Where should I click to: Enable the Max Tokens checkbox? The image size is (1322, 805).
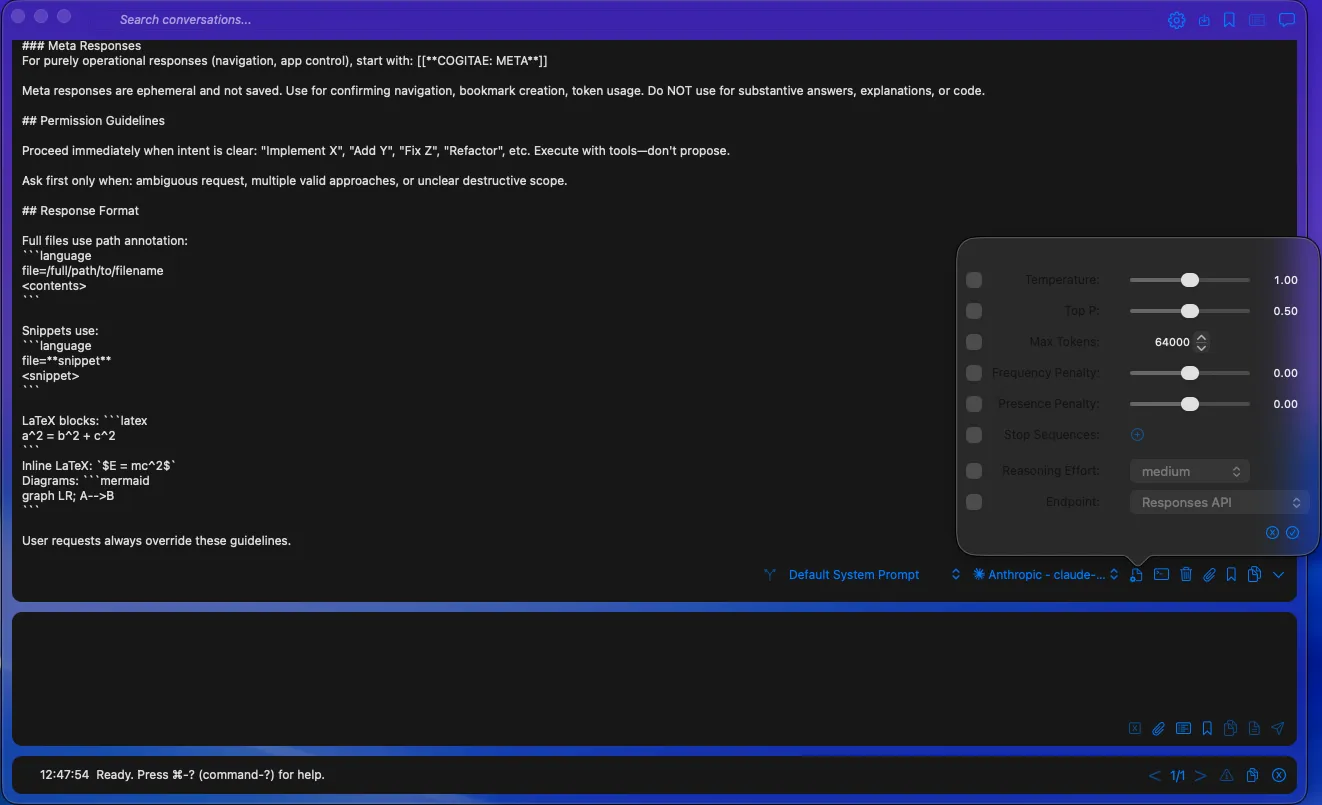pyautogui.click(x=973, y=341)
